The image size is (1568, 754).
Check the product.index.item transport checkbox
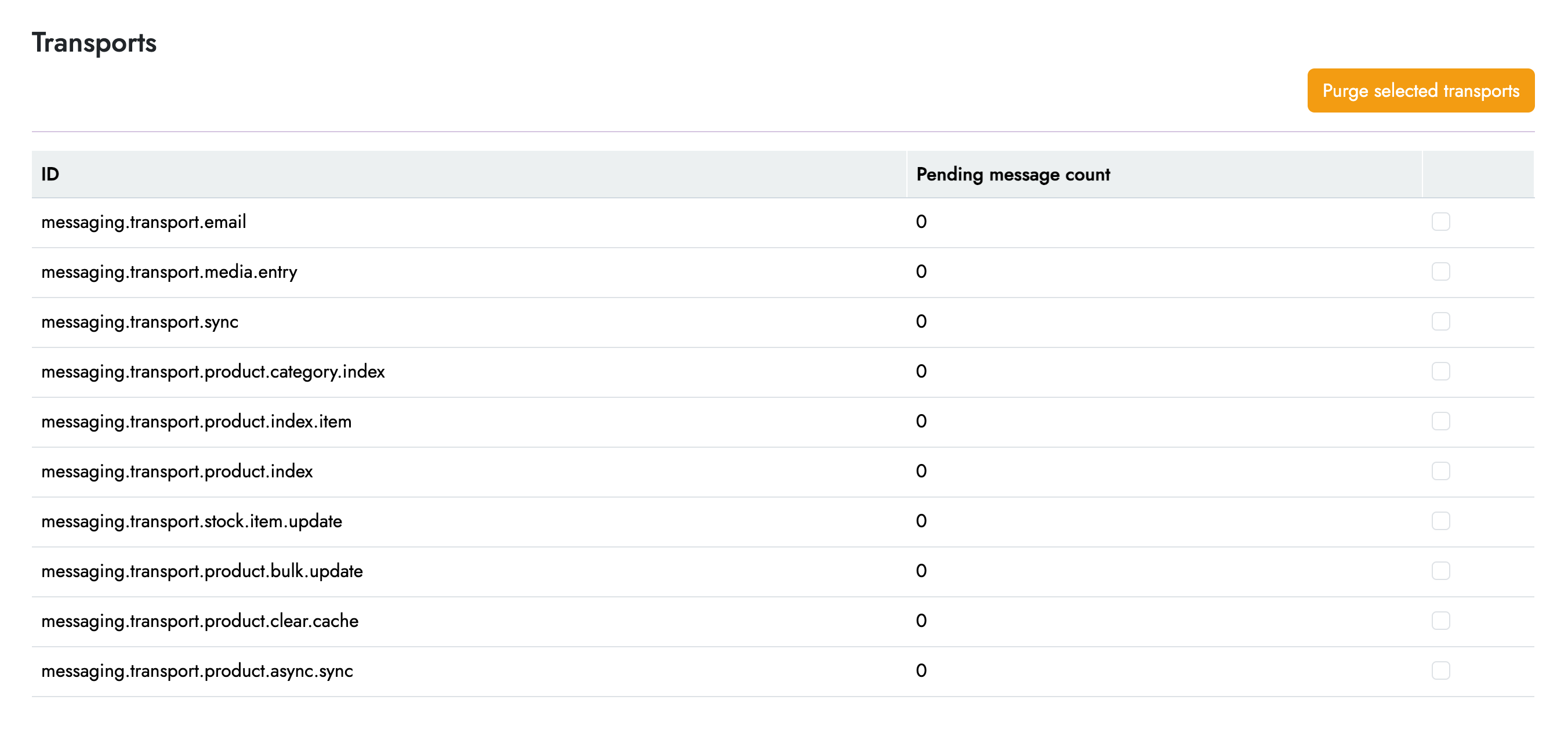tap(1440, 422)
